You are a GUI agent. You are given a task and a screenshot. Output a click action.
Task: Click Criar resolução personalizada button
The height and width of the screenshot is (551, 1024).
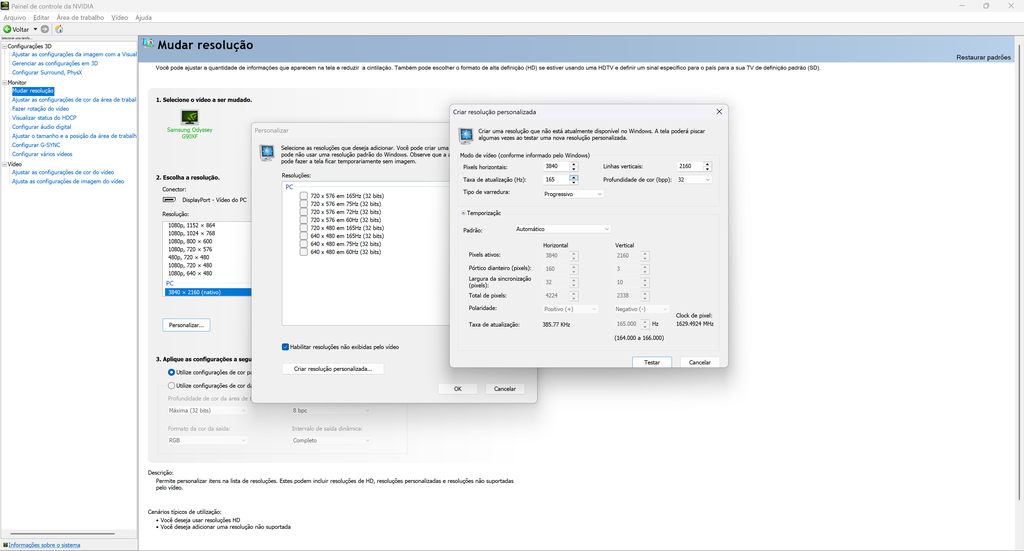[x=332, y=369]
